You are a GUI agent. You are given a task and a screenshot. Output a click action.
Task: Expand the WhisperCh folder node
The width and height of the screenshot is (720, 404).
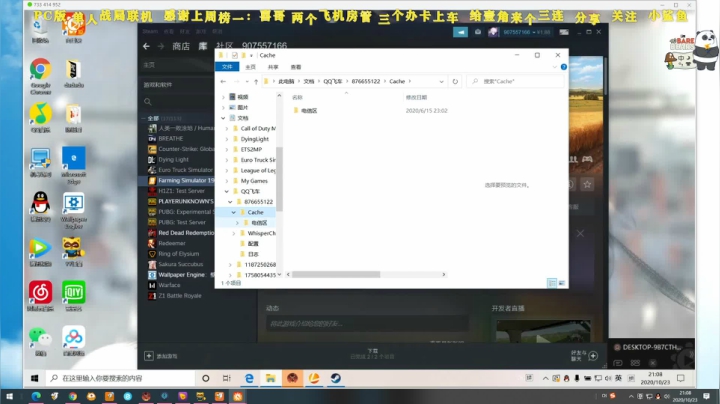point(234,233)
